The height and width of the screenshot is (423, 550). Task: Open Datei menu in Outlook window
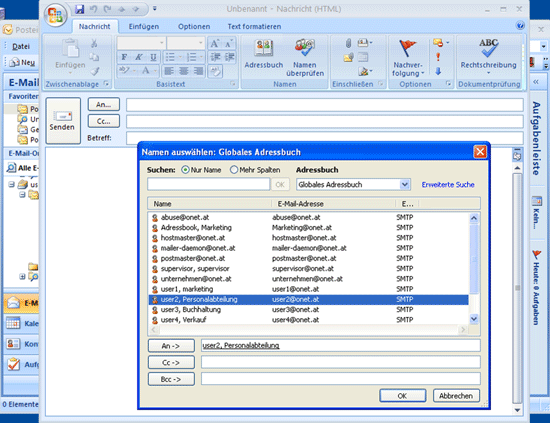coord(21,46)
